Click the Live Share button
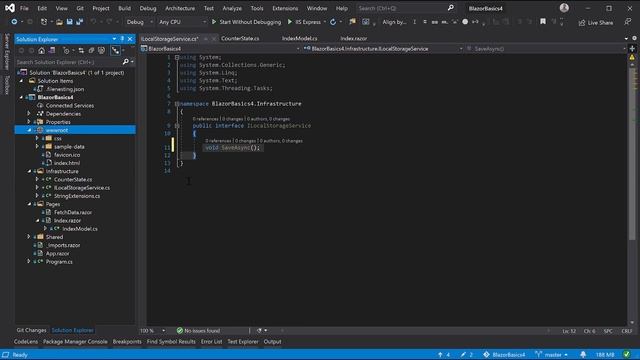The height and width of the screenshot is (360, 640). pyautogui.click(x=596, y=22)
